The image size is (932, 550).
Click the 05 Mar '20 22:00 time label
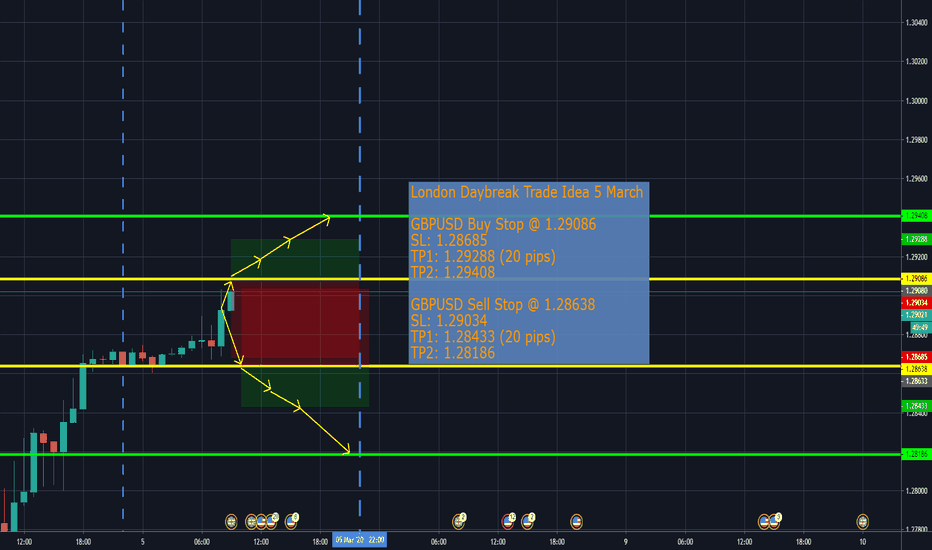[x=360, y=541]
